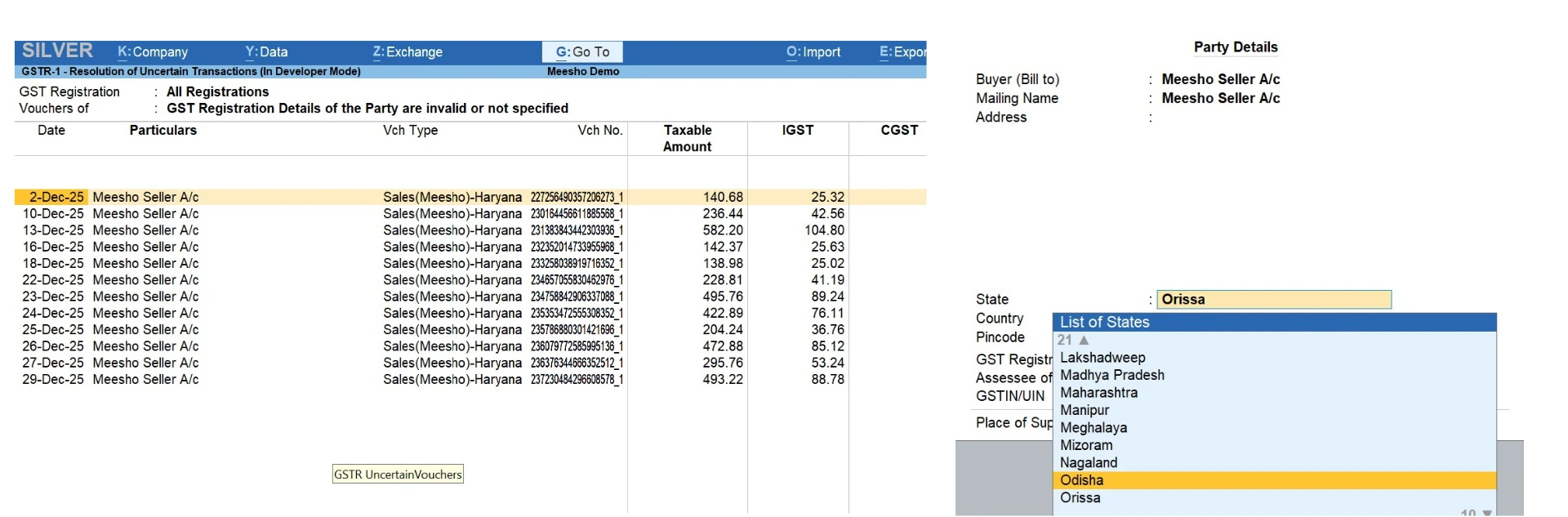Click the Date column header
The height and width of the screenshot is (517, 1568).
coord(51,130)
